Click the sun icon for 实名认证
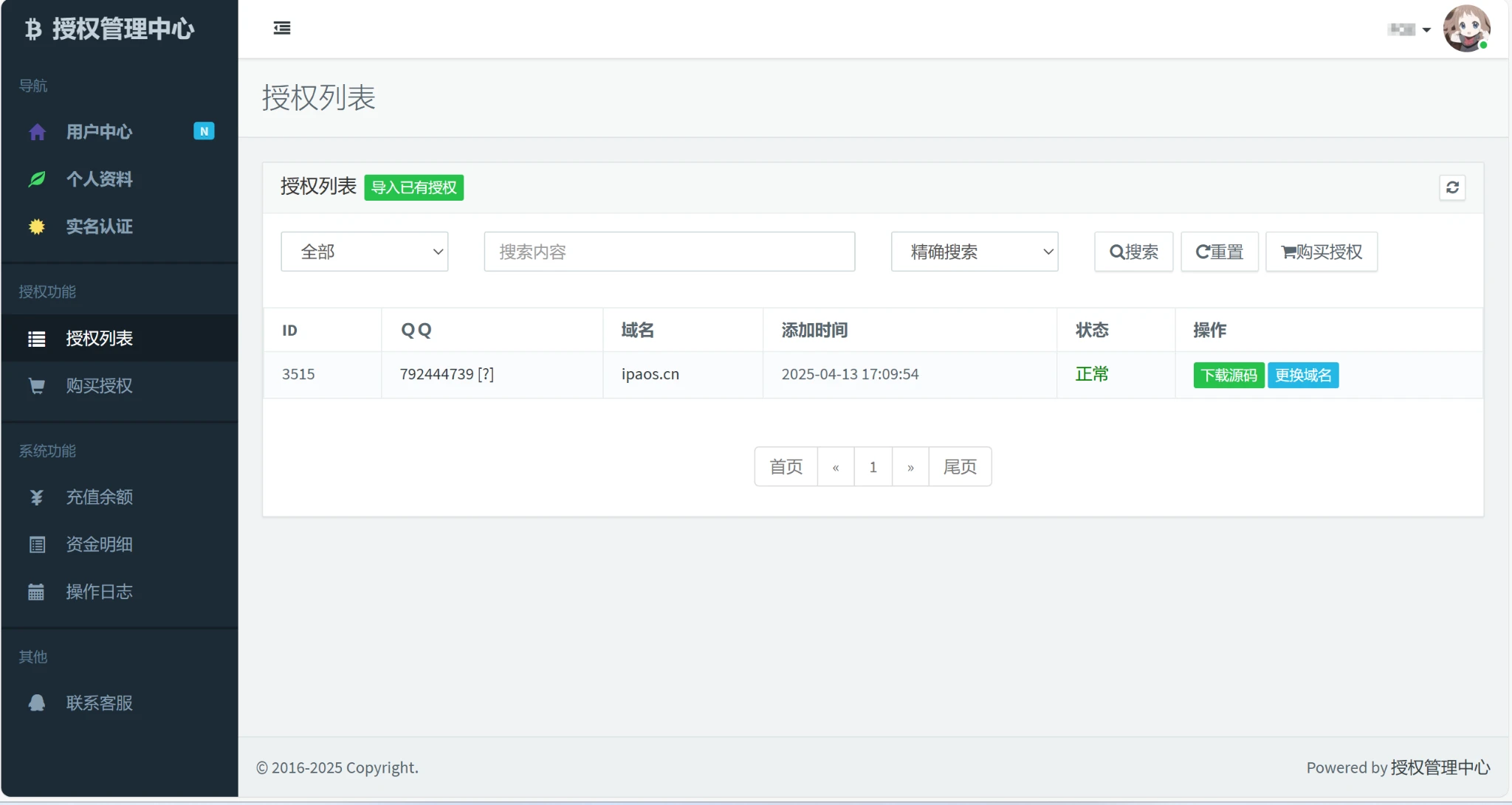The height and width of the screenshot is (805, 1512). [x=37, y=227]
